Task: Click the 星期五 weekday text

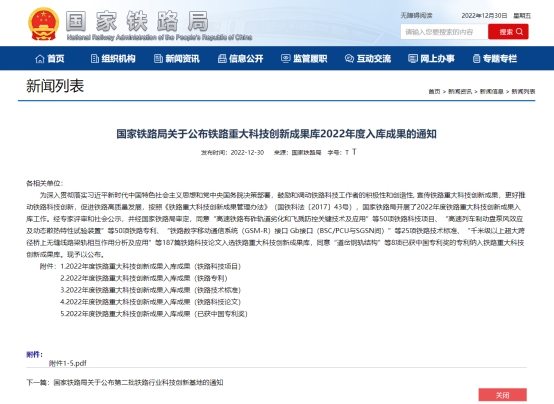Action: 522,16
